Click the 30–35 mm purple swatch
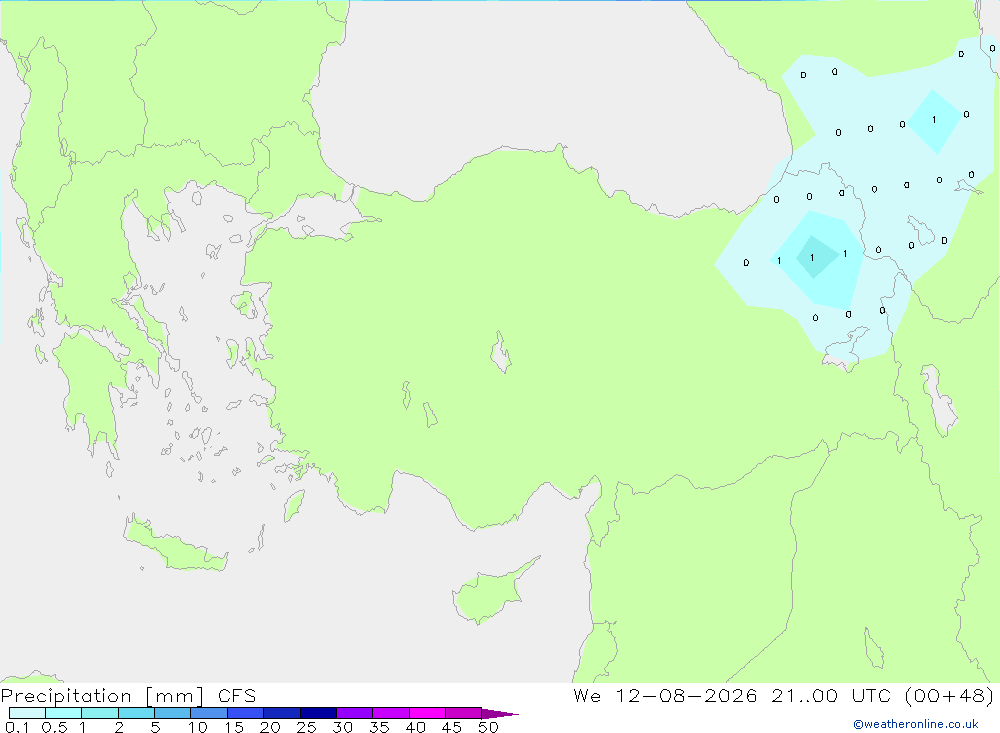The height and width of the screenshot is (733, 1000). click(x=354, y=713)
